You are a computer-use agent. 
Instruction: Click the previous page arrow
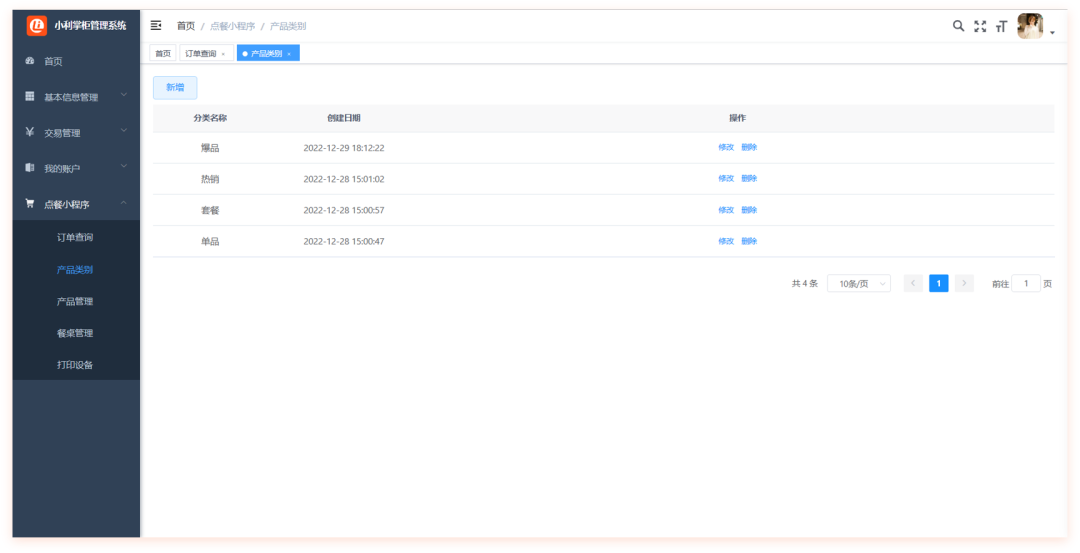pyautogui.click(x=913, y=283)
